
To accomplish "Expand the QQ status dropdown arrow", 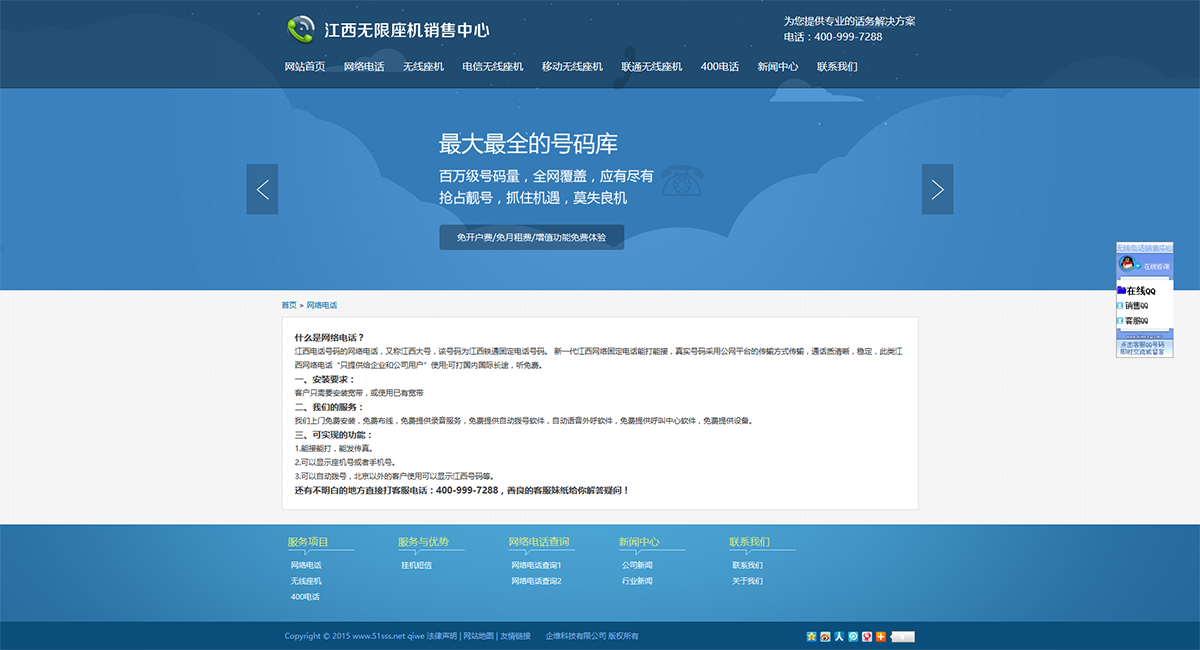I will (x=1138, y=266).
